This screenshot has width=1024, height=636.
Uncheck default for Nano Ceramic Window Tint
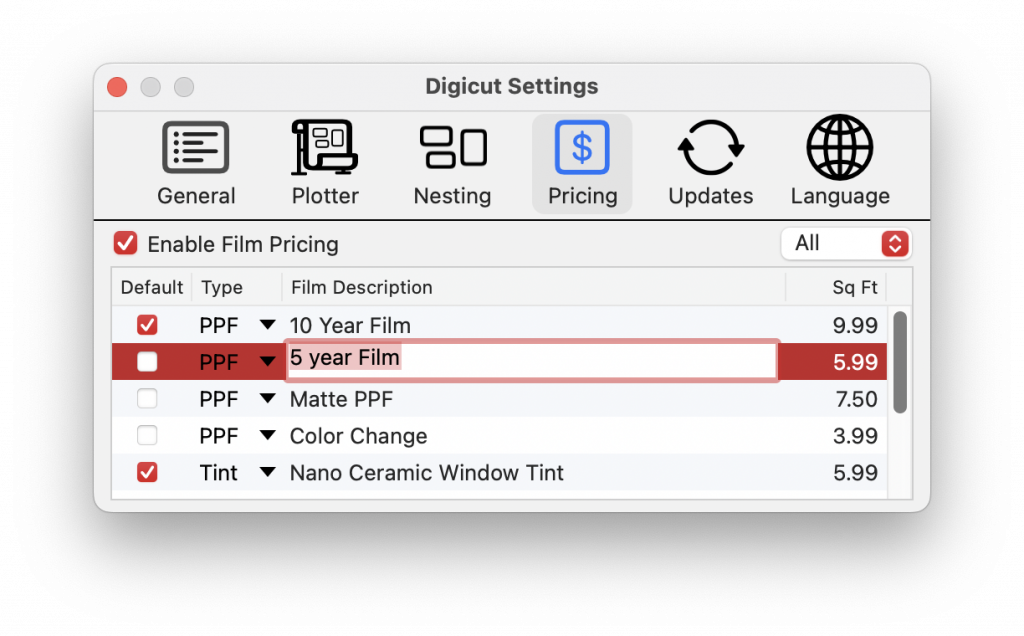(x=147, y=473)
